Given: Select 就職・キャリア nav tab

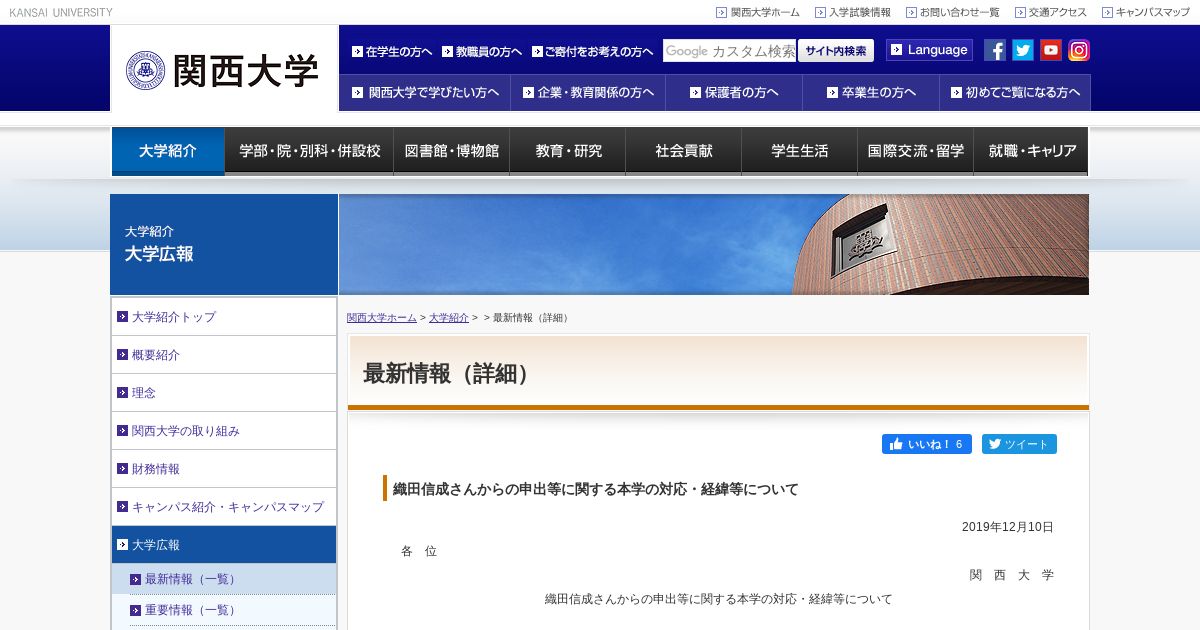Looking at the screenshot, I should pos(1031,151).
